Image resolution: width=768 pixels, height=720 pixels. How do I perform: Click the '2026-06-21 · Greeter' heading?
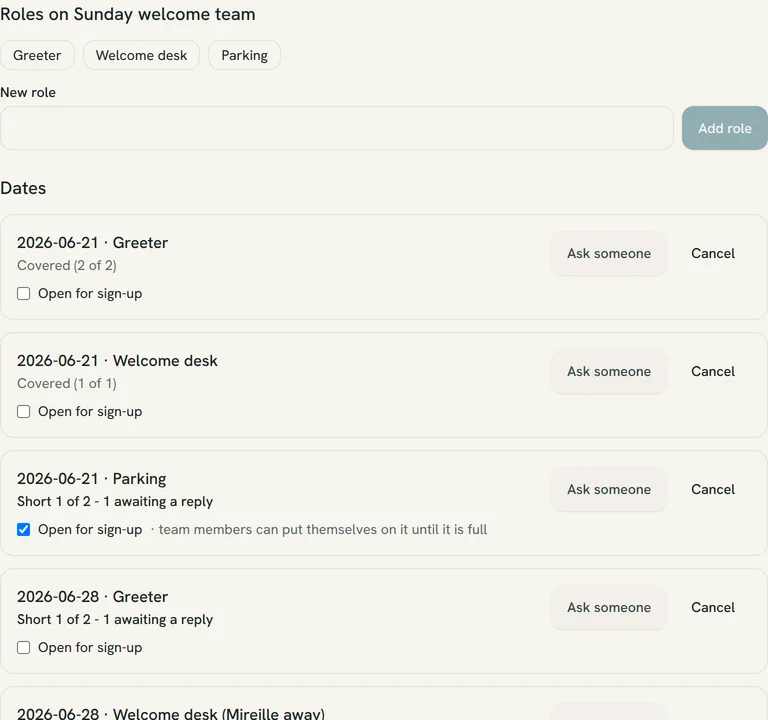pyautogui.click(x=93, y=243)
